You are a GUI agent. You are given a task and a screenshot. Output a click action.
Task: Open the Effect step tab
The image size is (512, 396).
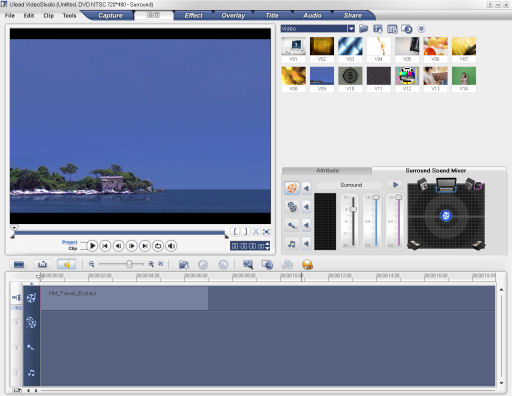tap(193, 15)
